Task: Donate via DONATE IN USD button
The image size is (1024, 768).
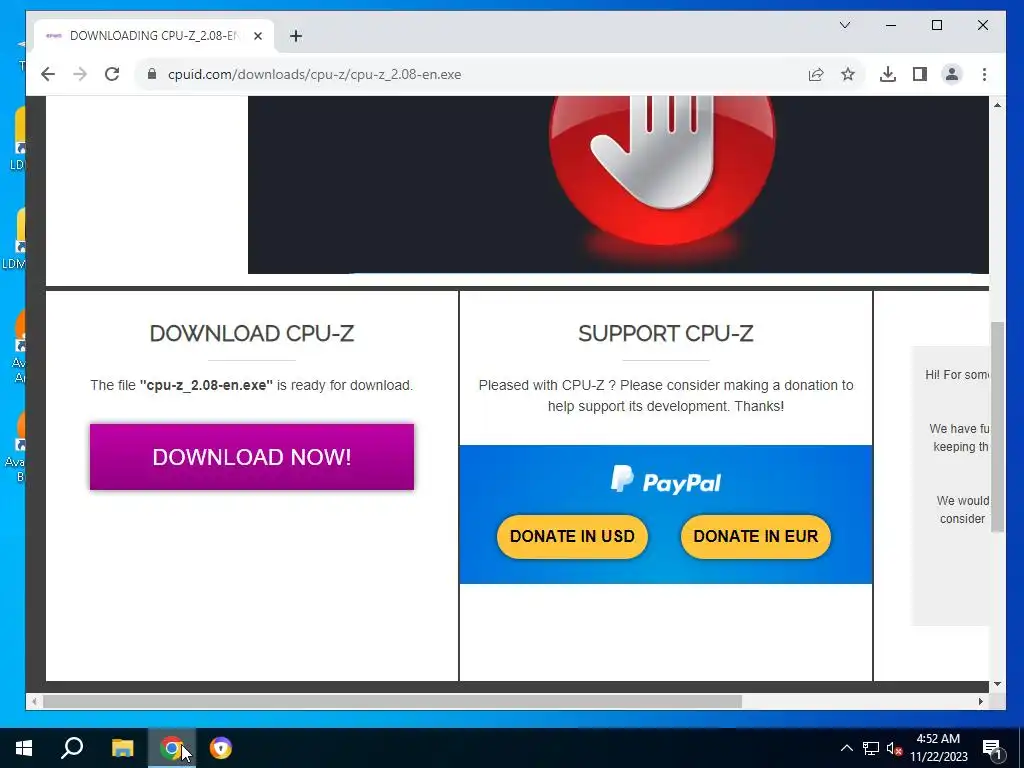Action: tap(572, 536)
